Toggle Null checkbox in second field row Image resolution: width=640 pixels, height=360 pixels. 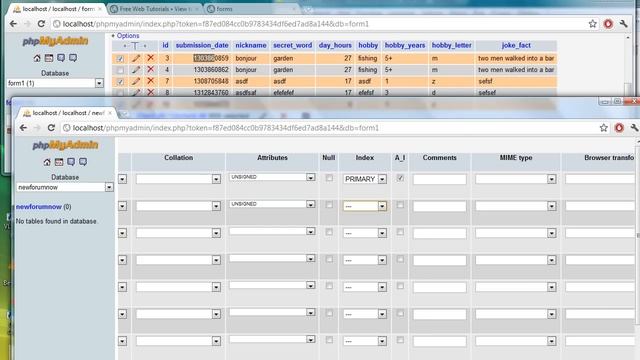pyautogui.click(x=329, y=205)
